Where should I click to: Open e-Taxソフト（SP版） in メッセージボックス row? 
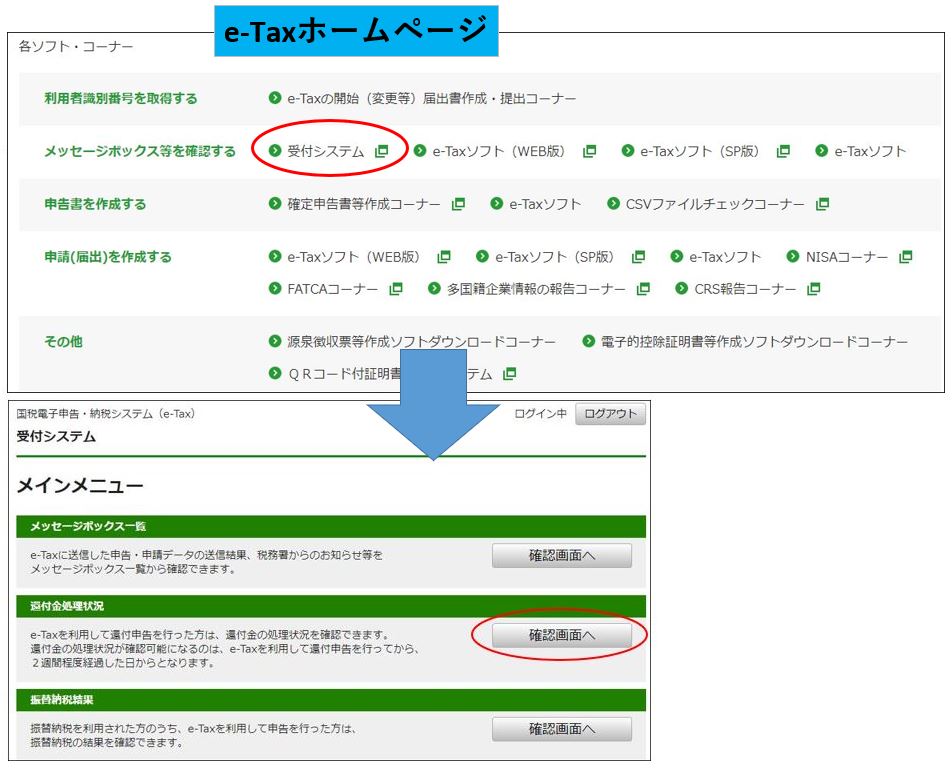tap(699, 151)
